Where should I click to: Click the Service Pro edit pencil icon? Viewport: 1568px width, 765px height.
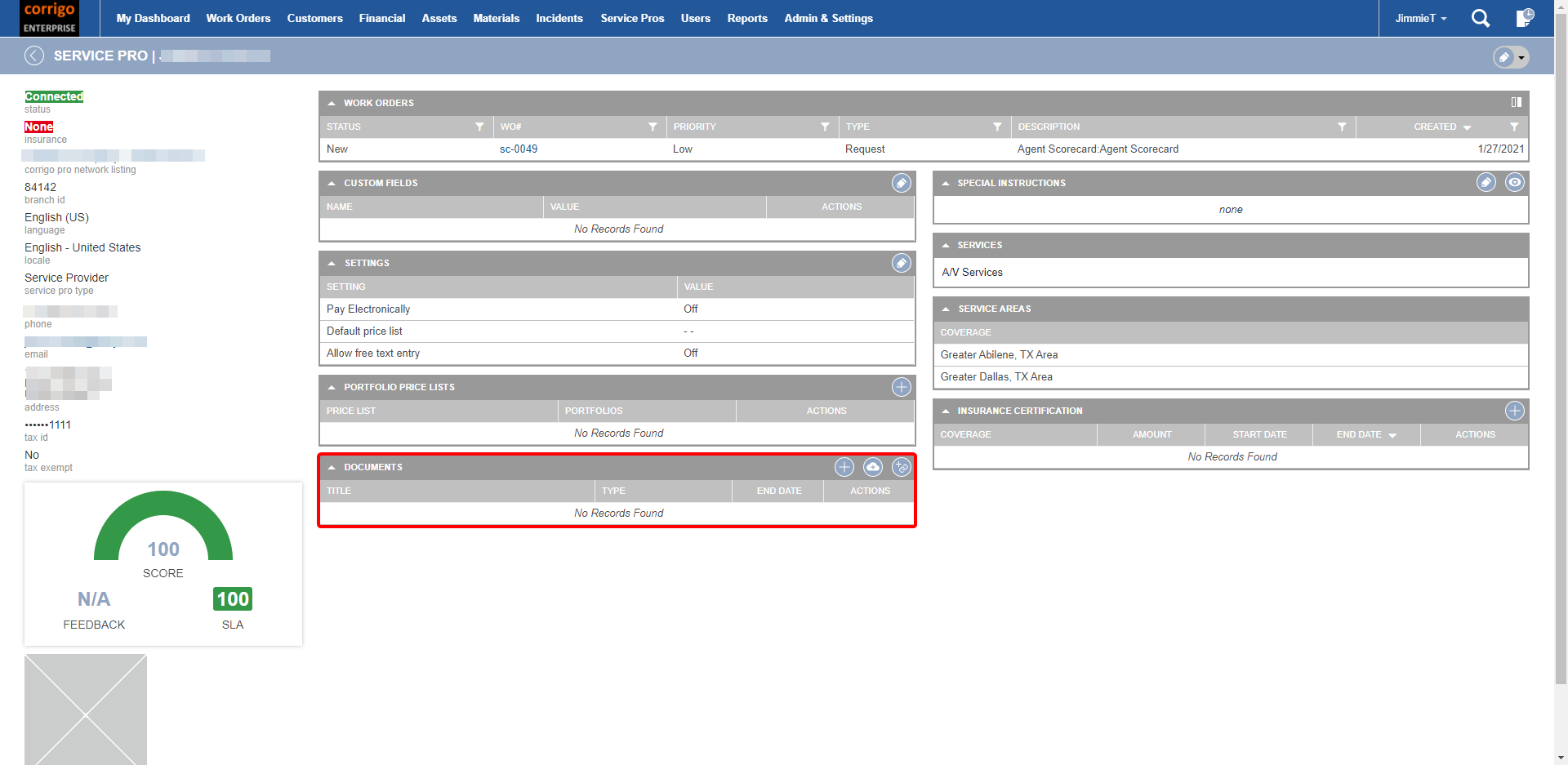(1503, 57)
